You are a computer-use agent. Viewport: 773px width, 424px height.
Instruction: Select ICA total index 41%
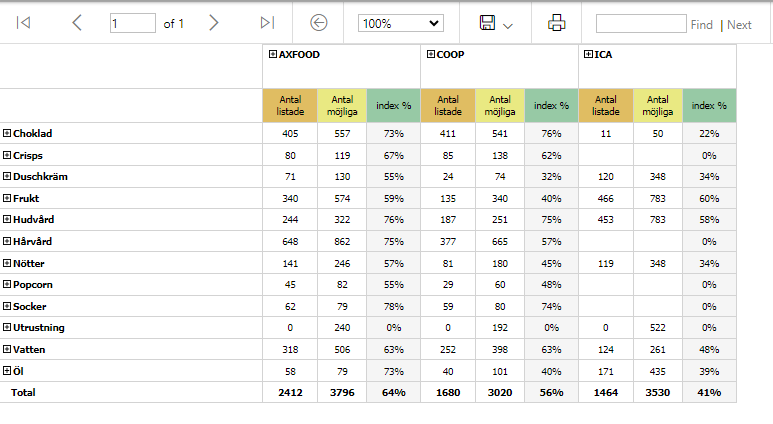click(709, 392)
